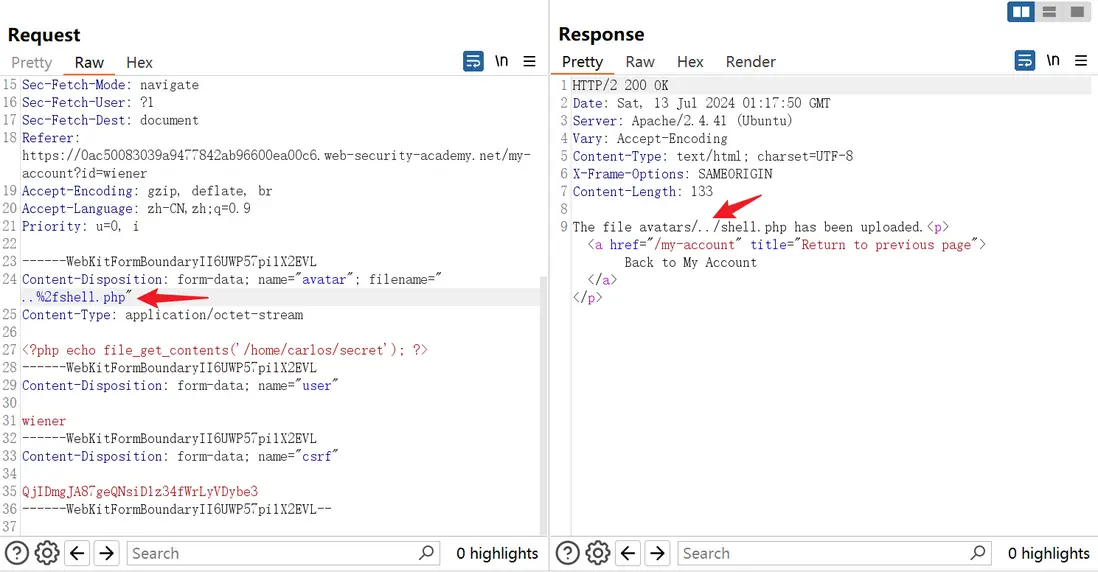
Task: Click 'Content-Length: 133' response header
Action: point(642,191)
